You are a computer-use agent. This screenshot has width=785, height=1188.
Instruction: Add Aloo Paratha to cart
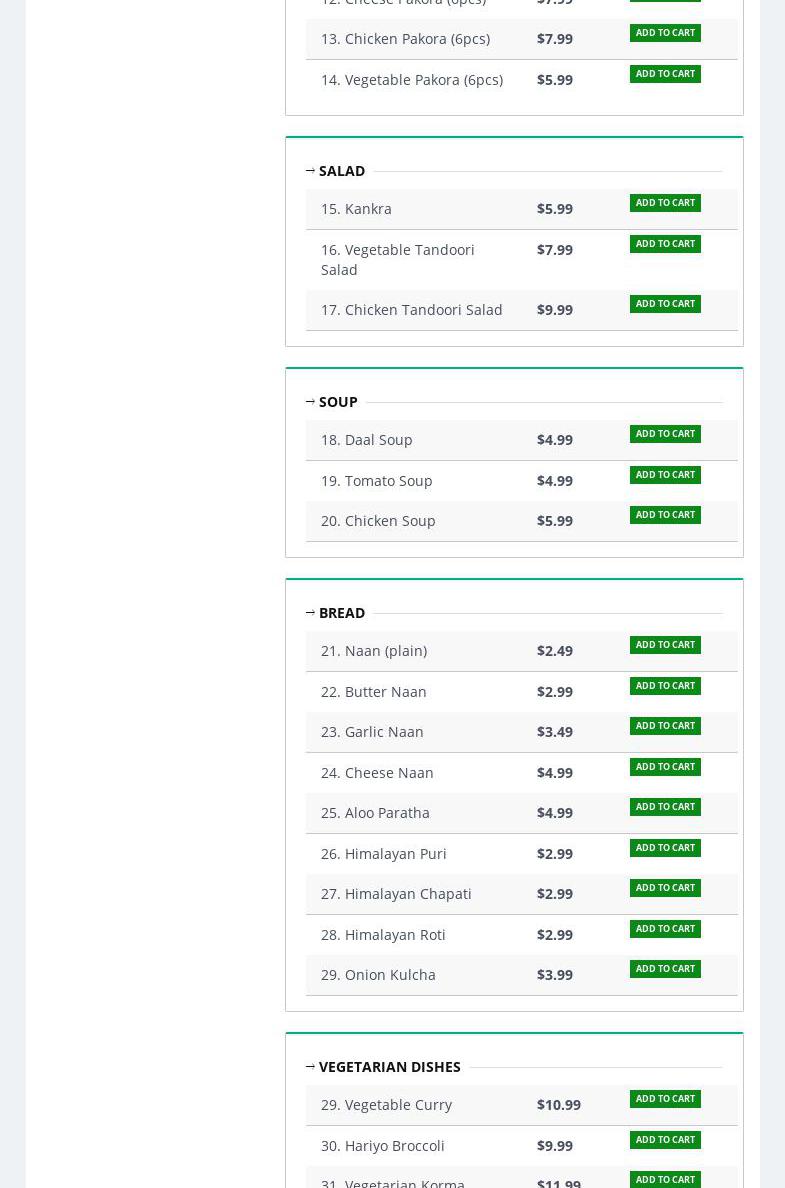pyautogui.click(x=665, y=807)
